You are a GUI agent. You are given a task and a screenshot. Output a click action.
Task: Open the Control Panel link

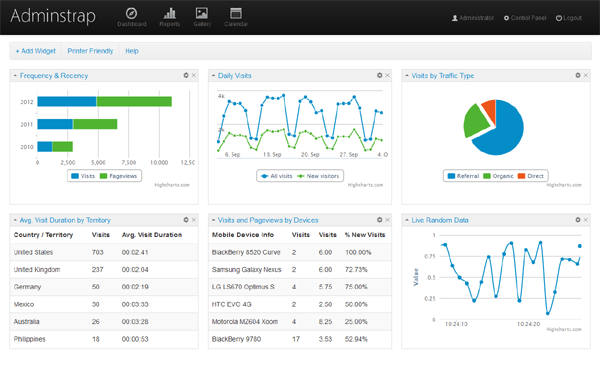point(525,18)
